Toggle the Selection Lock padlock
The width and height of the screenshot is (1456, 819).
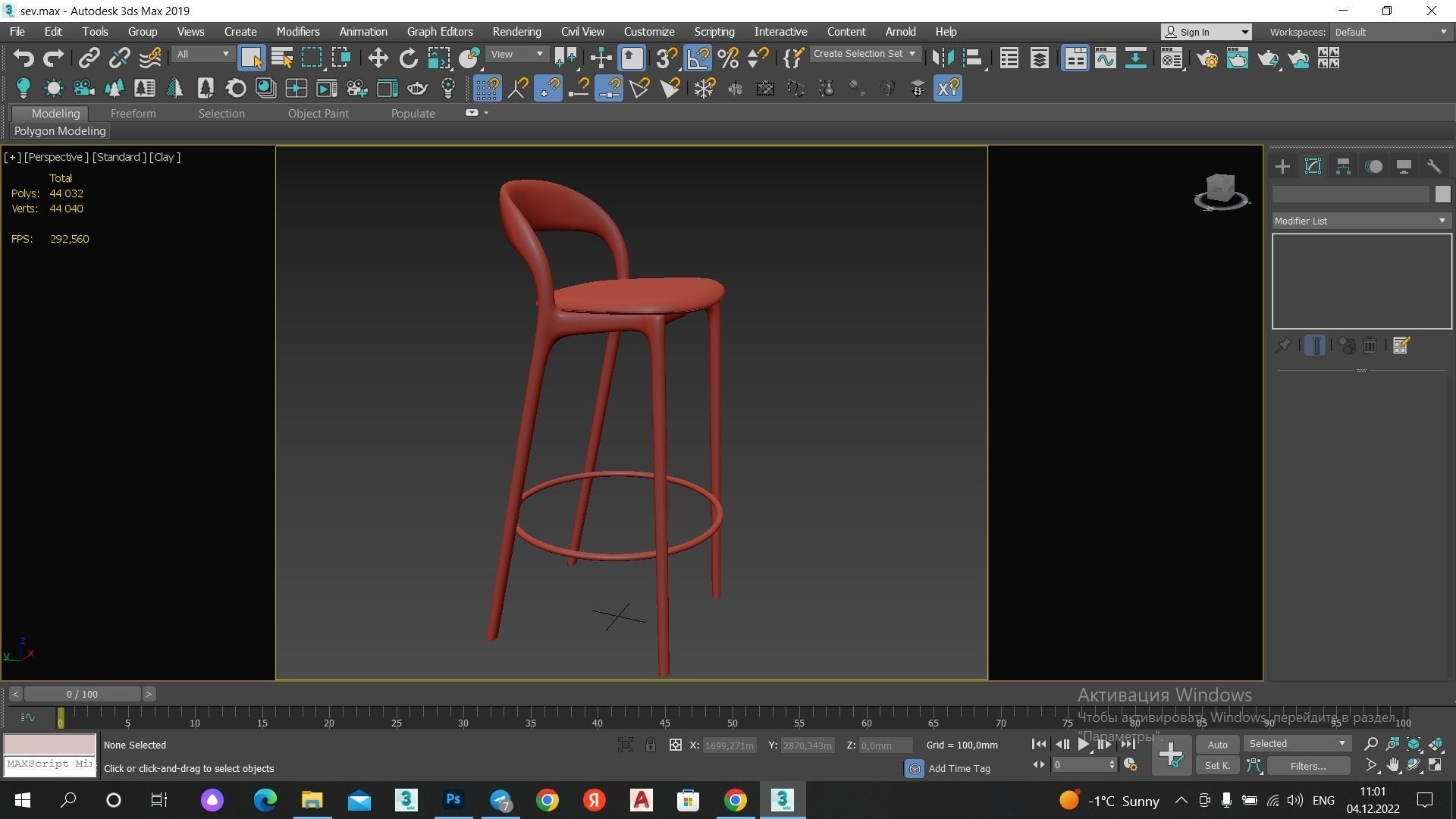pyautogui.click(x=651, y=745)
